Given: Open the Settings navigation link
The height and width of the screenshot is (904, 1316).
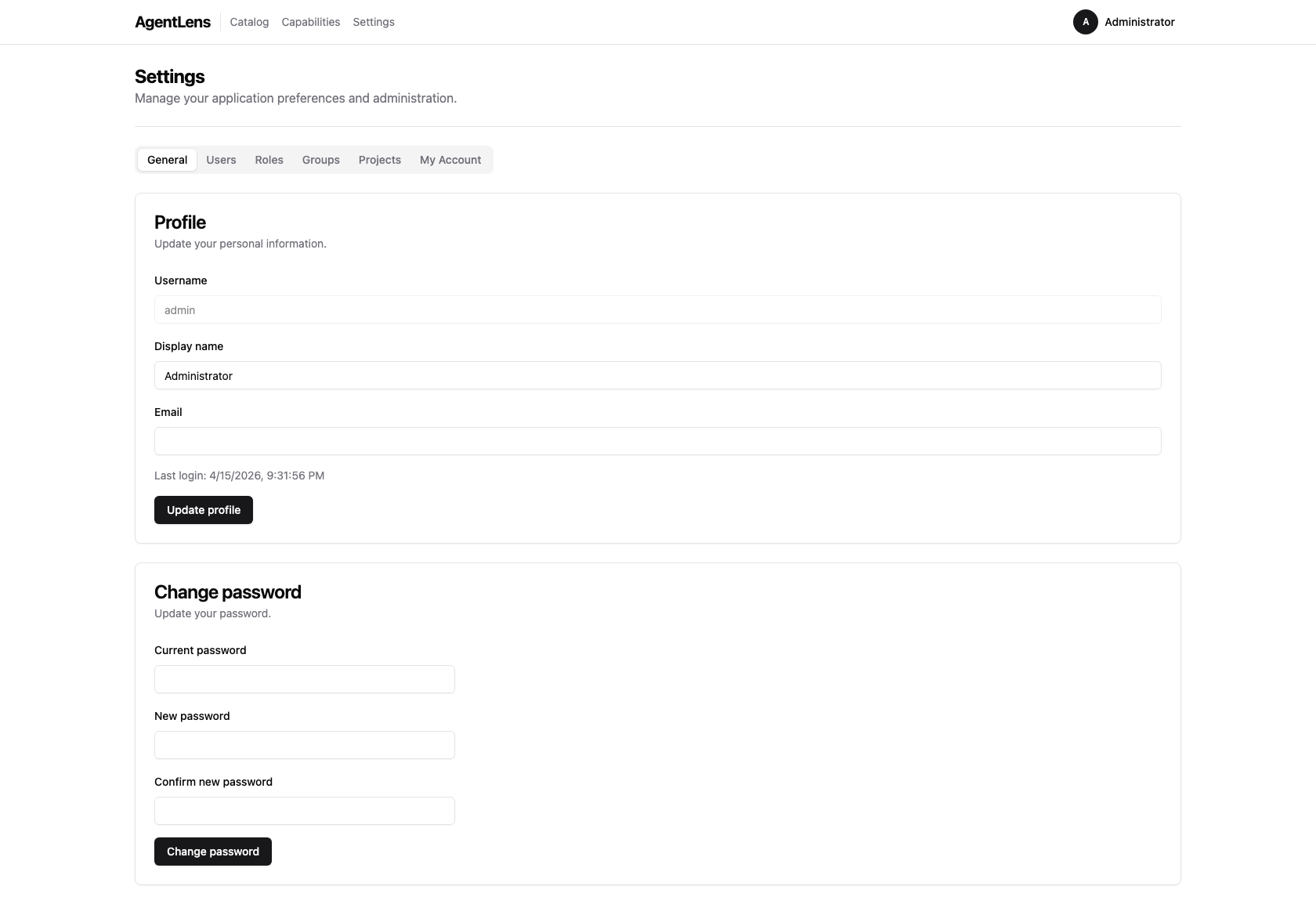Looking at the screenshot, I should [373, 22].
